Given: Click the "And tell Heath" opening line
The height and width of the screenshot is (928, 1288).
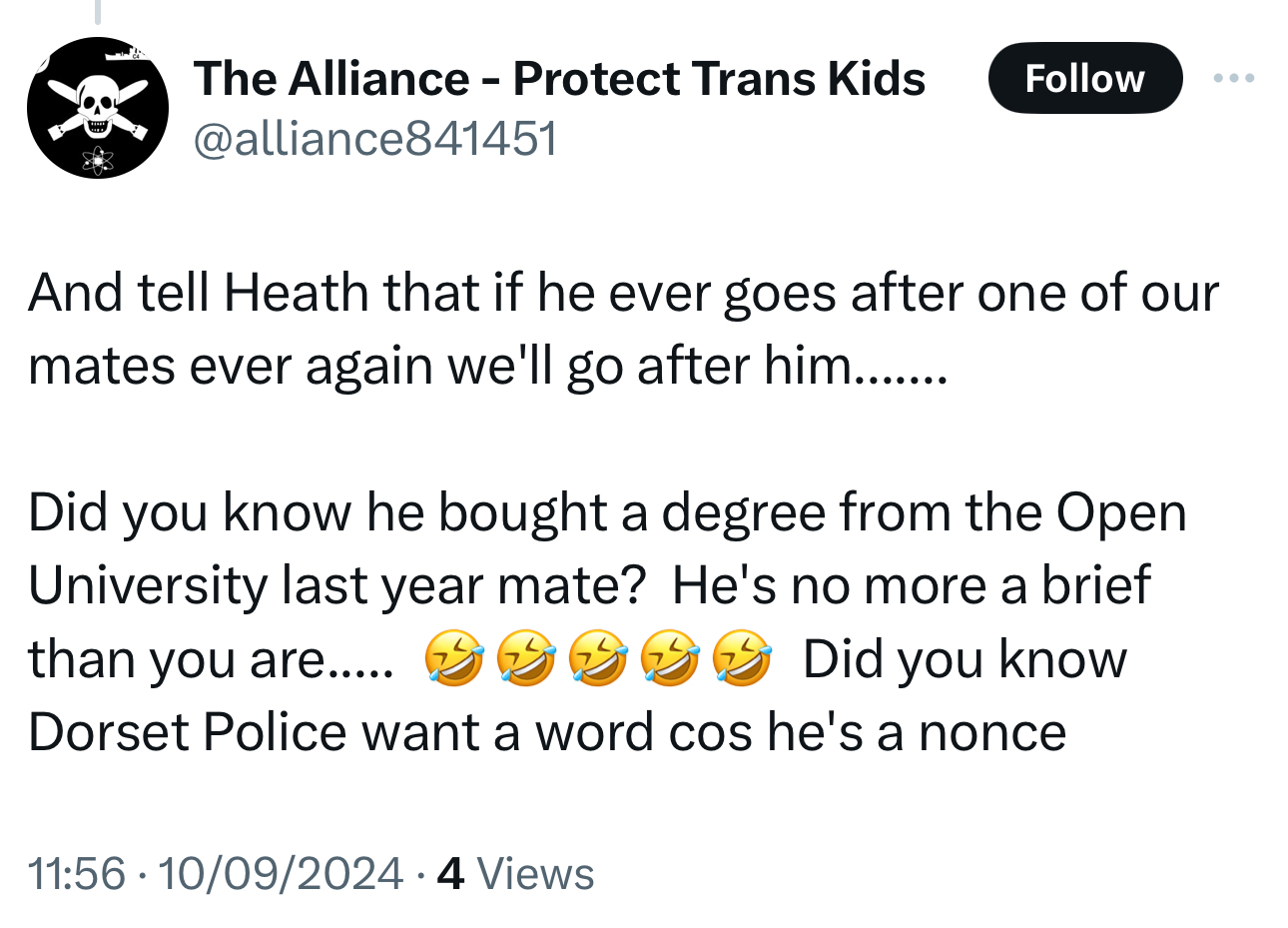Looking at the screenshot, I should click(x=623, y=294).
